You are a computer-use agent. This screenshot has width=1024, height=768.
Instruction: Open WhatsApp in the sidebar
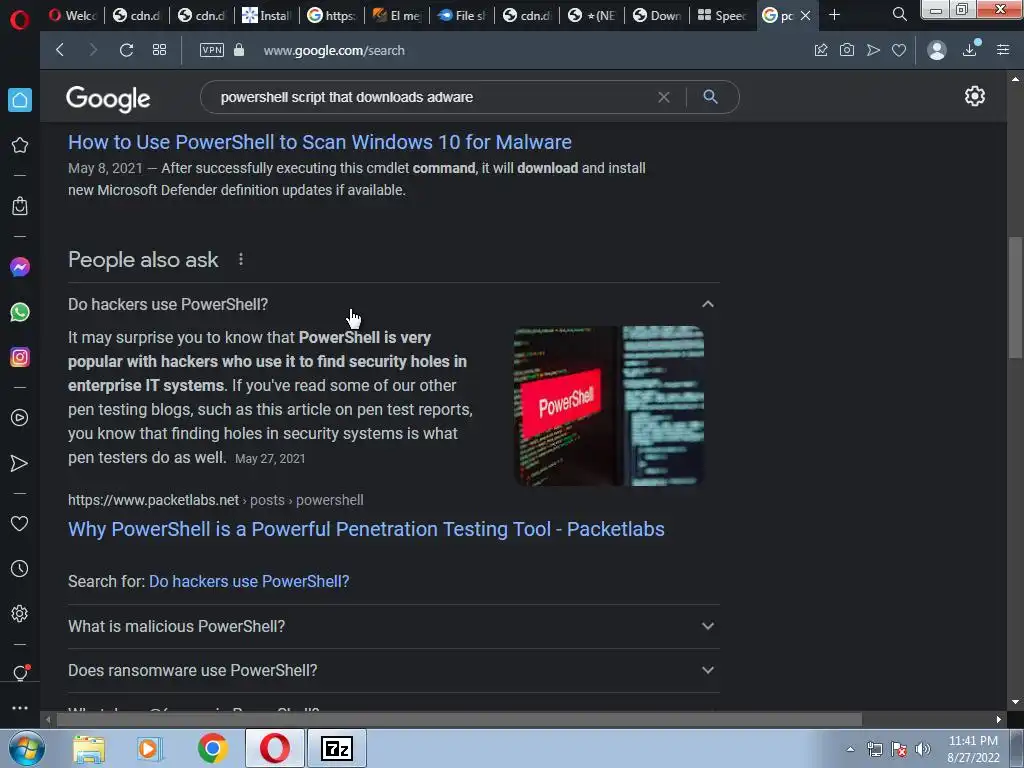click(20, 312)
